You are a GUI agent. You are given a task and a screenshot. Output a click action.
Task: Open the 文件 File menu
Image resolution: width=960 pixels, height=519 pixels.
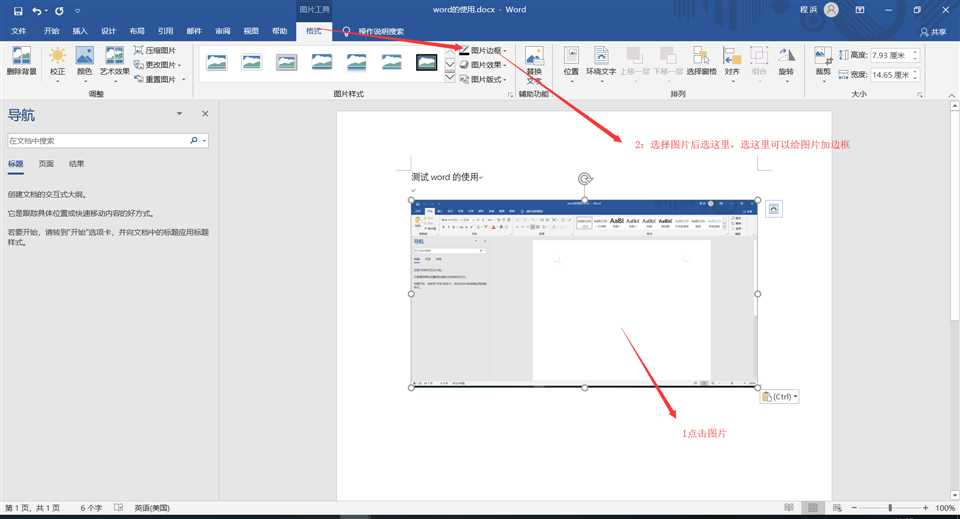(18, 31)
